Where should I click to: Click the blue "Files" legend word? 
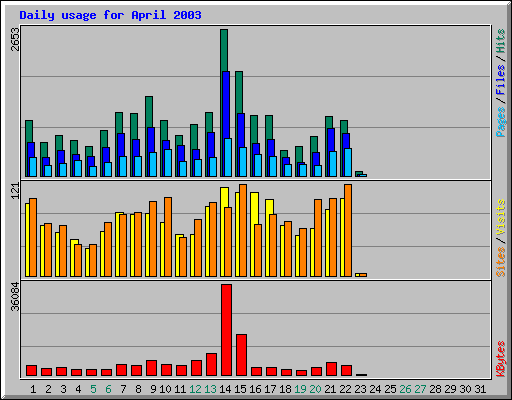501,80
